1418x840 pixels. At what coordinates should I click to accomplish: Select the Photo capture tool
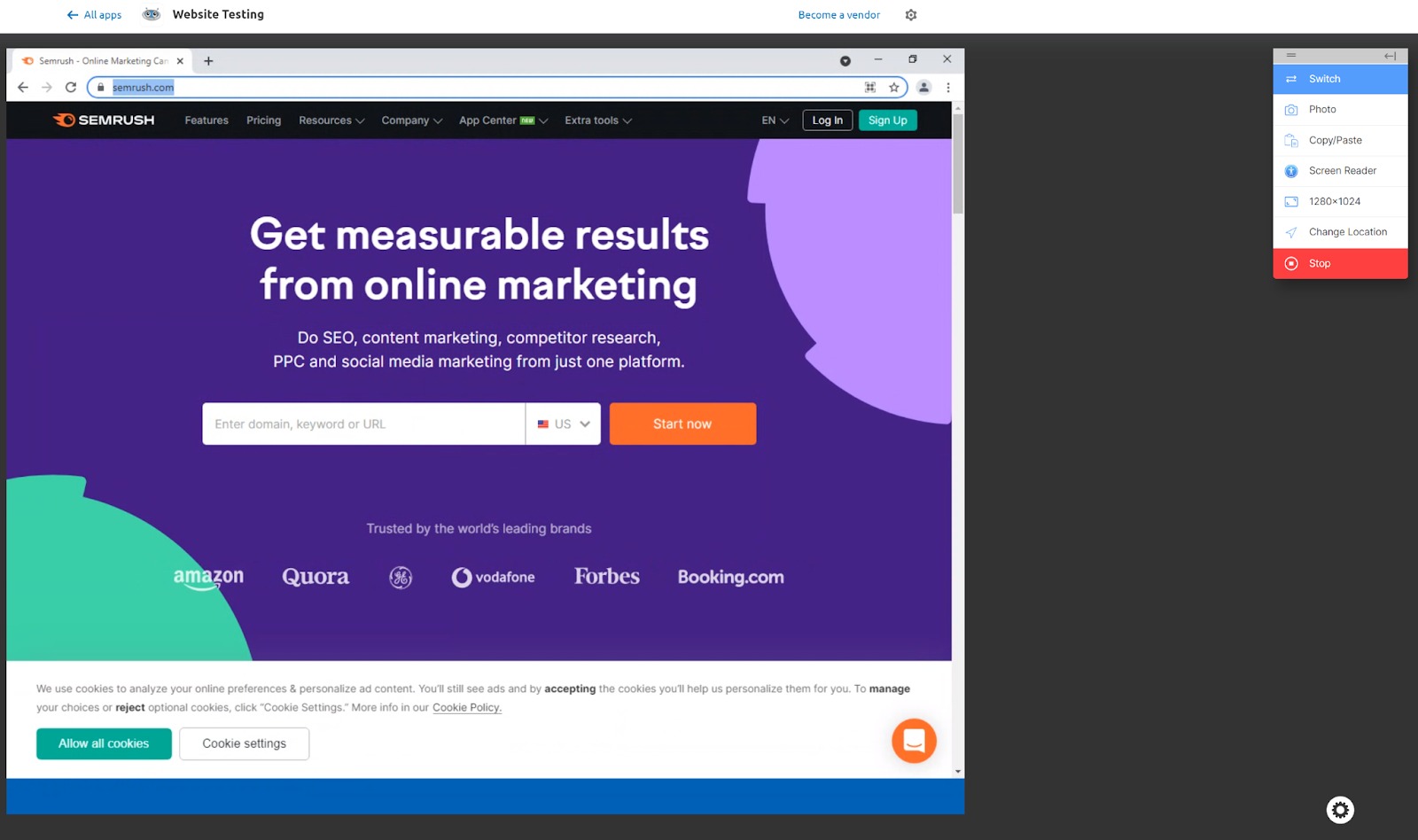pos(1321,109)
